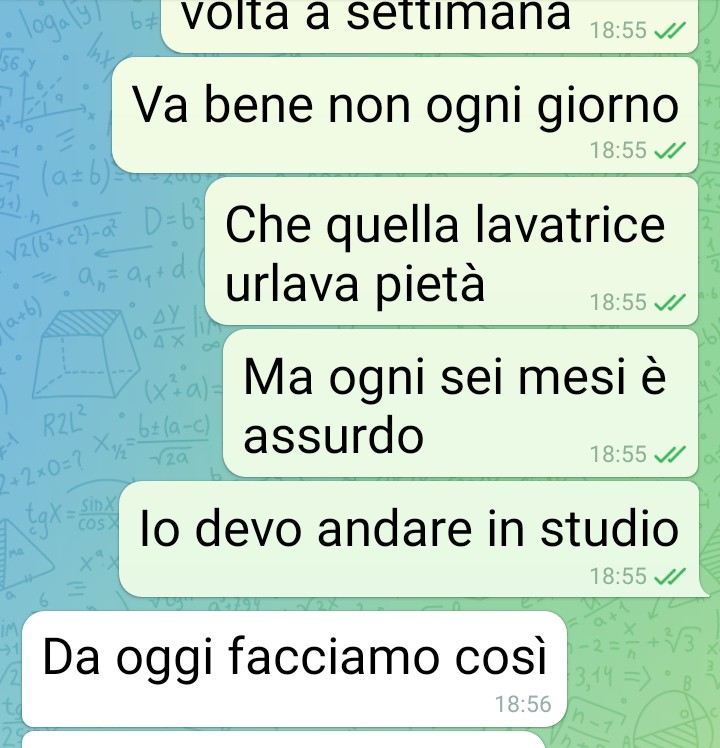Screen dimensions: 720x748
Task: Tap 18:55 timestamp under 'Io devo andare in studio'
Action: tap(618, 576)
